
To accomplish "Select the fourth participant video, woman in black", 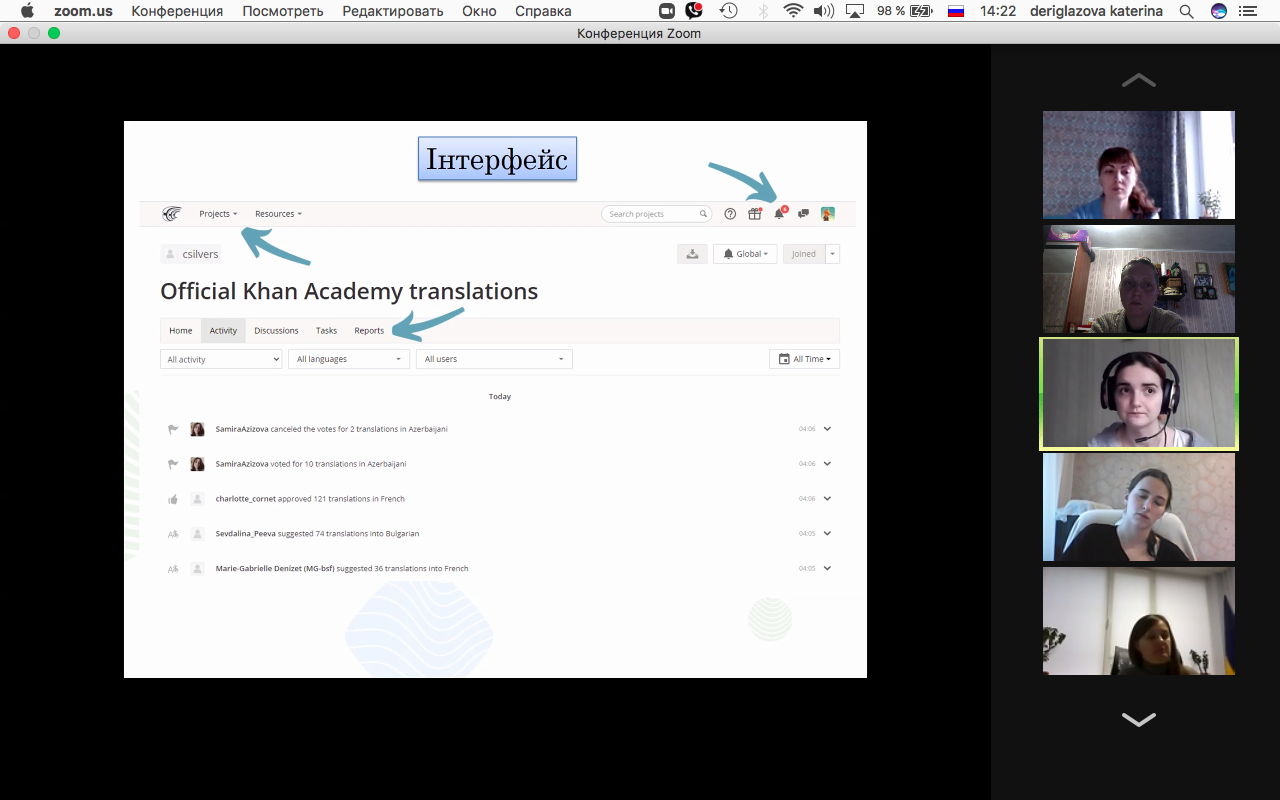I will pos(1139,507).
